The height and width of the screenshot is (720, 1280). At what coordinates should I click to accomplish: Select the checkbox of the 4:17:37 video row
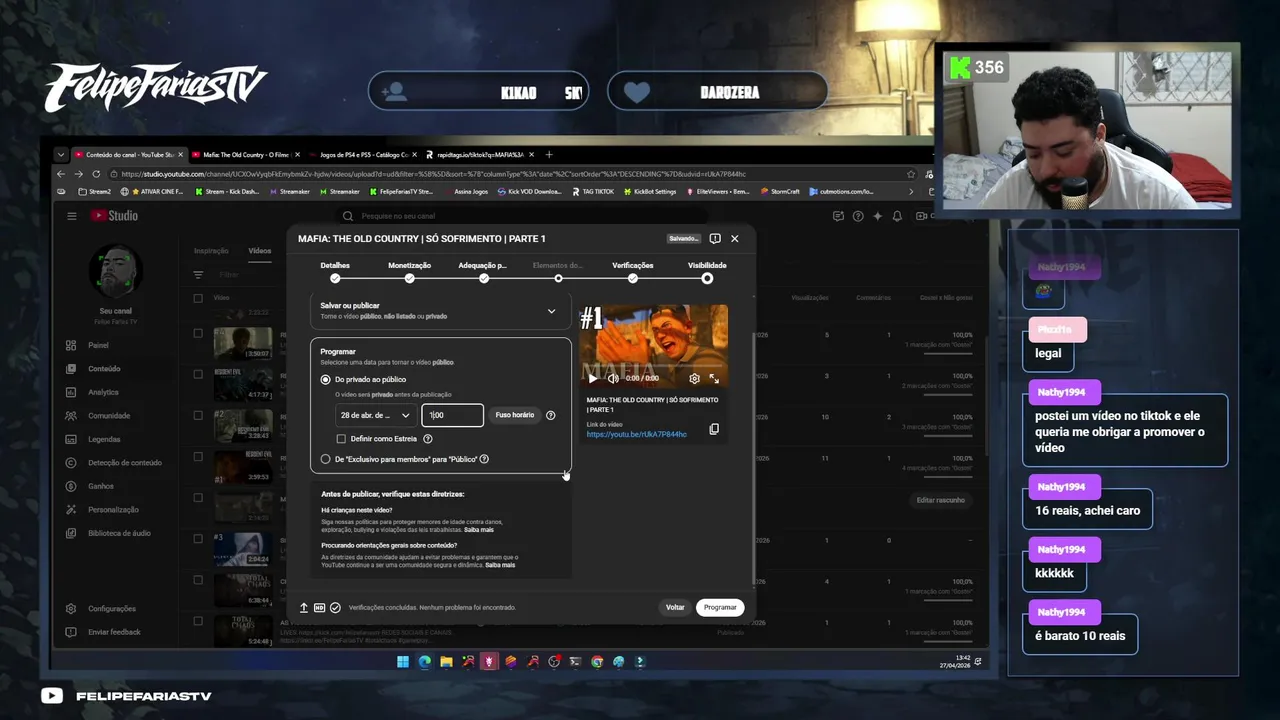198,375
